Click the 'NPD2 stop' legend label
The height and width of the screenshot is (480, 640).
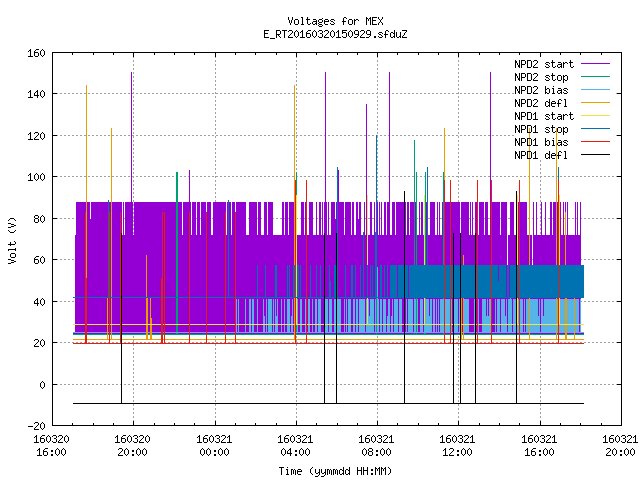point(541,77)
